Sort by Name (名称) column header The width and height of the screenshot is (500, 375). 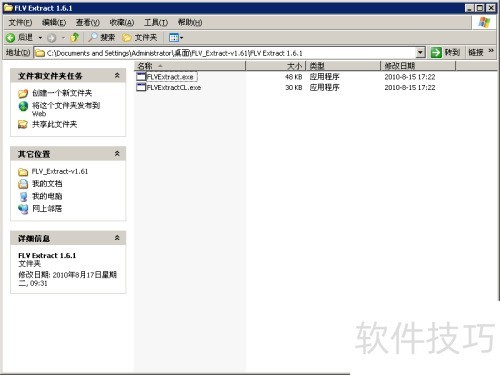(x=190, y=66)
